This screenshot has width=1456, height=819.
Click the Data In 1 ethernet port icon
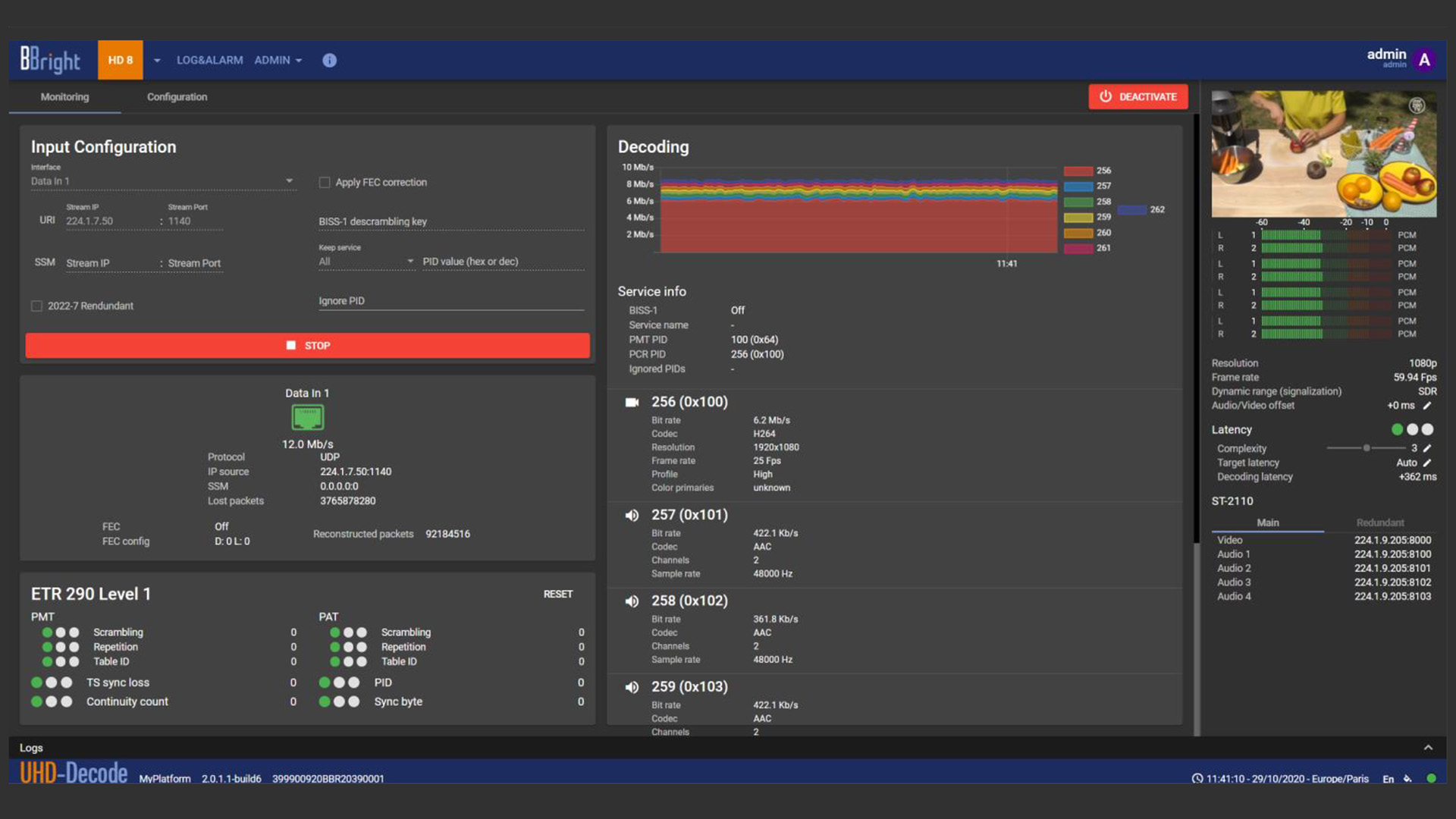pyautogui.click(x=307, y=417)
